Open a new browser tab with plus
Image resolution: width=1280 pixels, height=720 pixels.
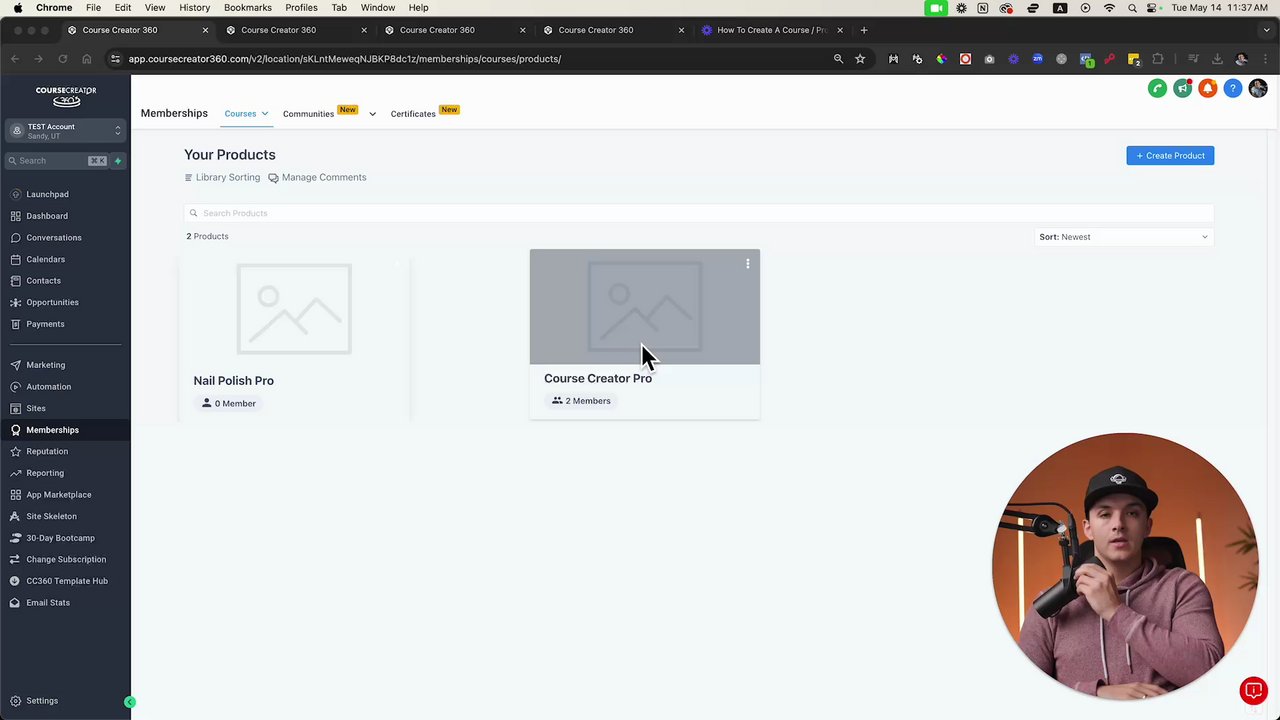[x=864, y=30]
